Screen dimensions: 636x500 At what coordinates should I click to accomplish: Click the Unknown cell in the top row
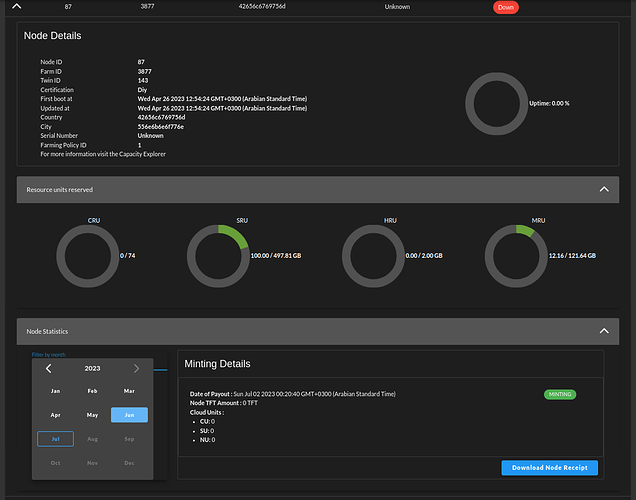397,7
